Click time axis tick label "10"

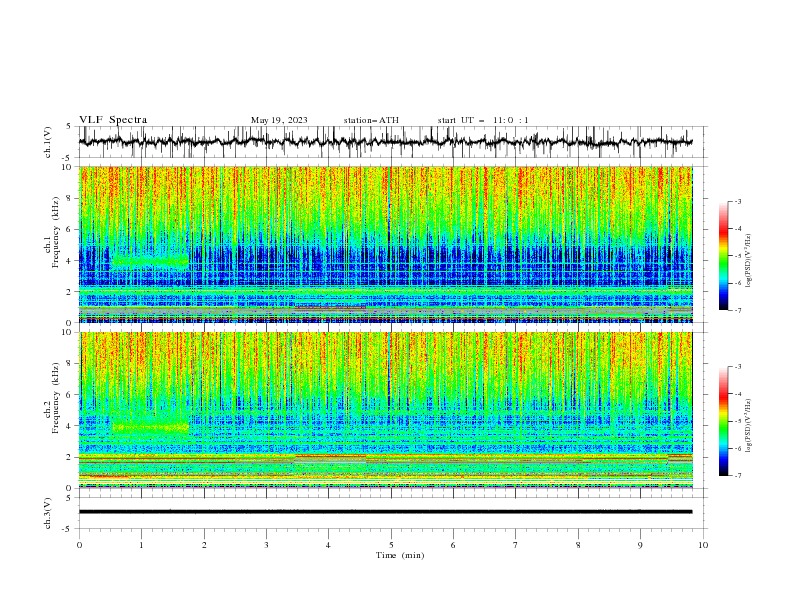[703, 545]
